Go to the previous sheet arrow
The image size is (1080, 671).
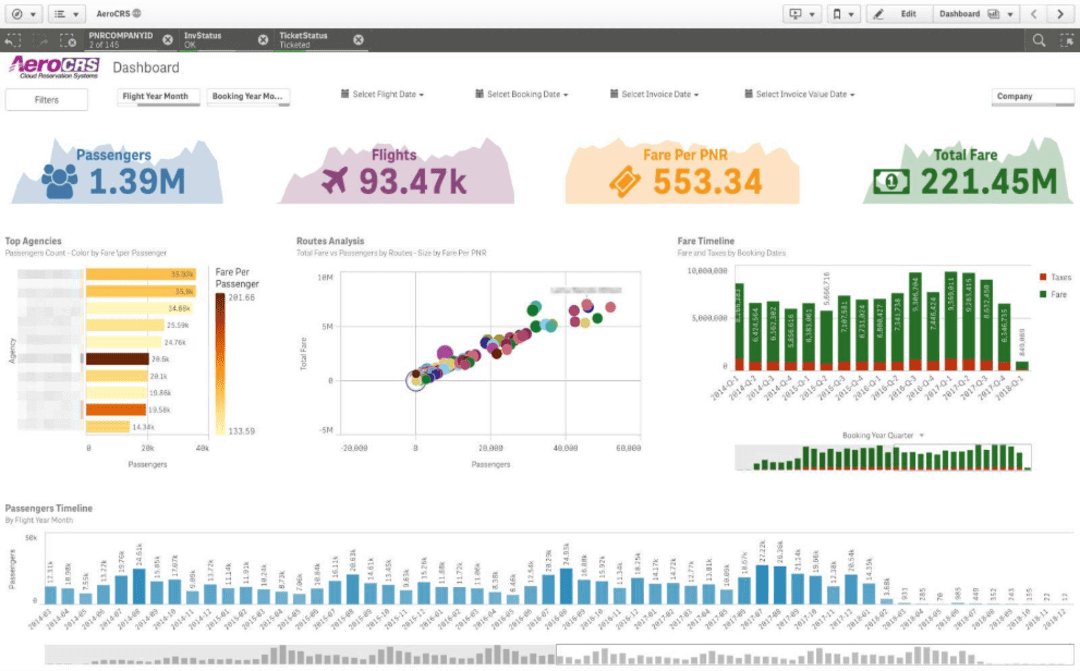point(1034,14)
